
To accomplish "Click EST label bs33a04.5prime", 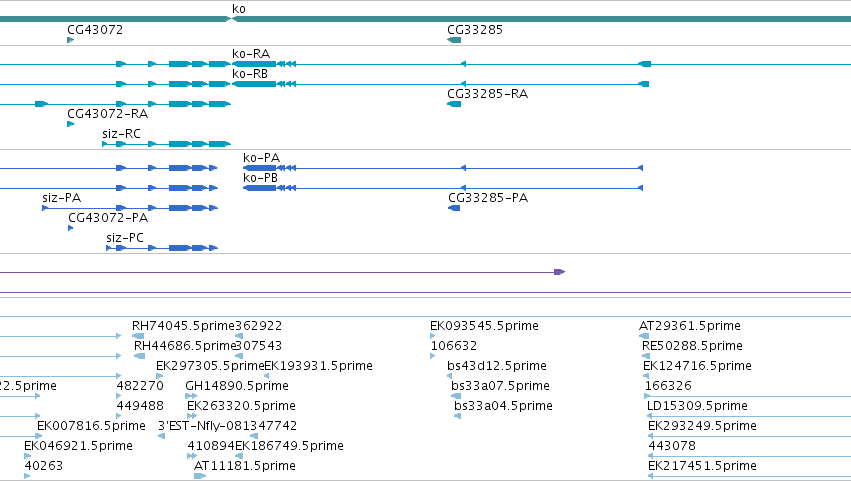I will 504,406.
